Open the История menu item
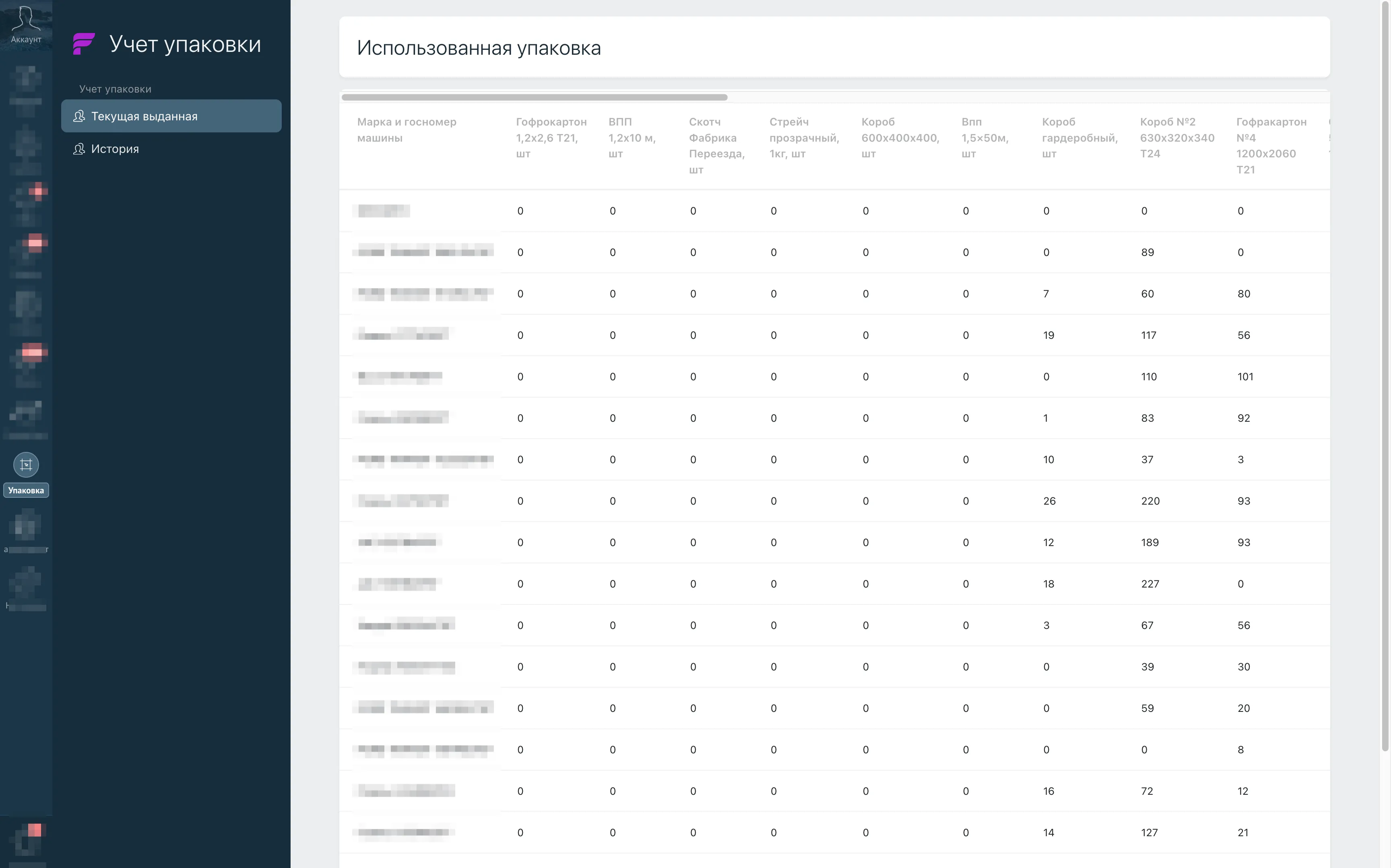This screenshot has width=1391, height=868. pos(115,148)
